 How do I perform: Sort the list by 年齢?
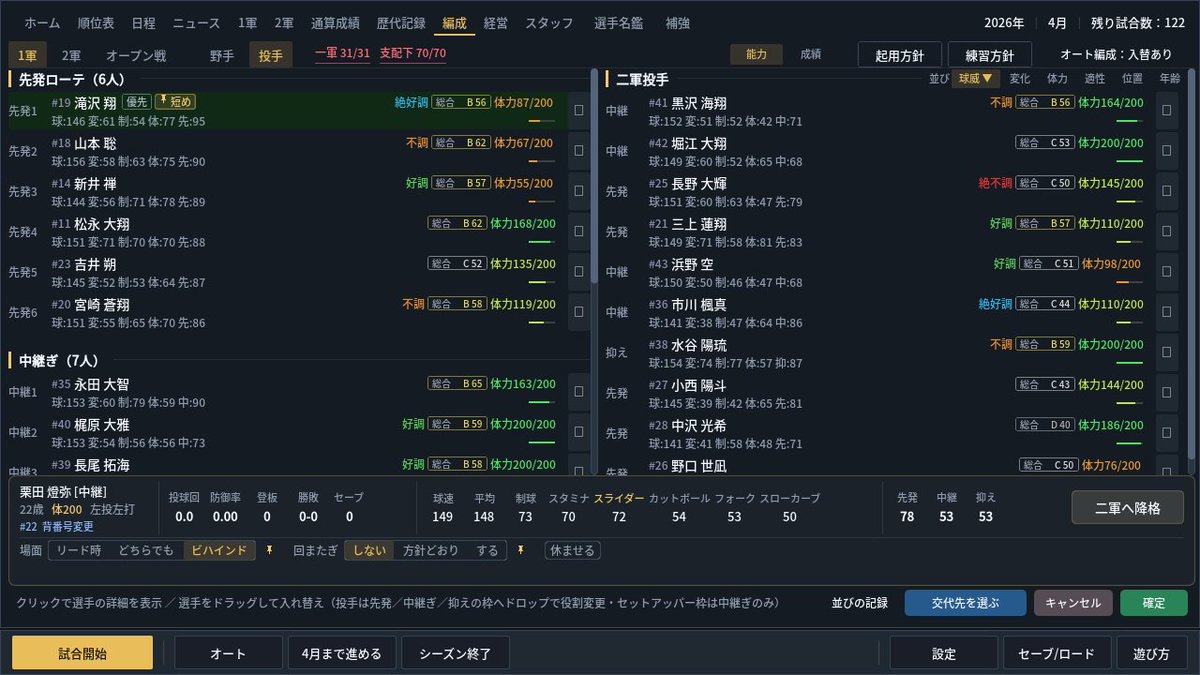(x=1169, y=78)
